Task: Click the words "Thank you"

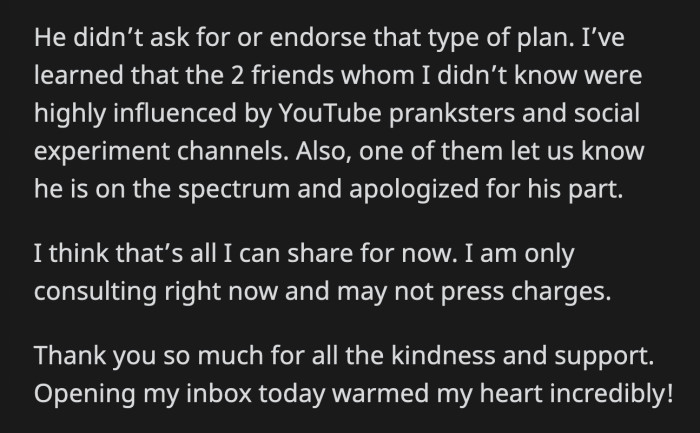Action: click(x=95, y=356)
